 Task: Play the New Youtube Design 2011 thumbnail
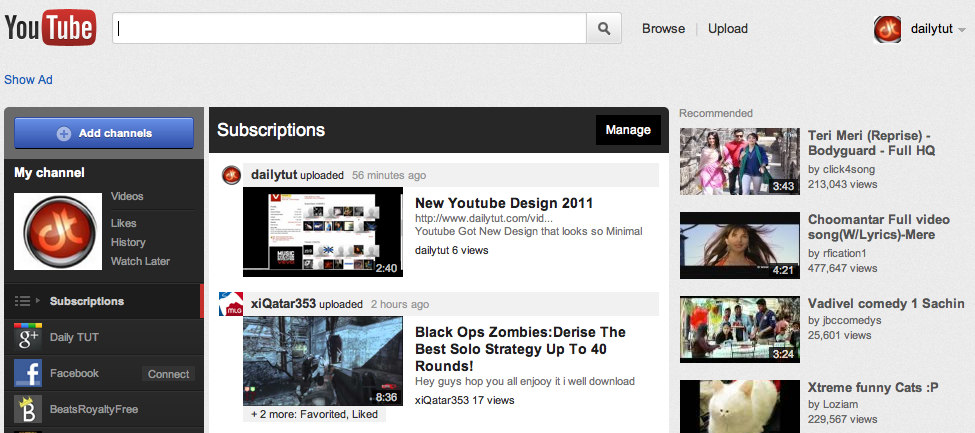tap(323, 232)
